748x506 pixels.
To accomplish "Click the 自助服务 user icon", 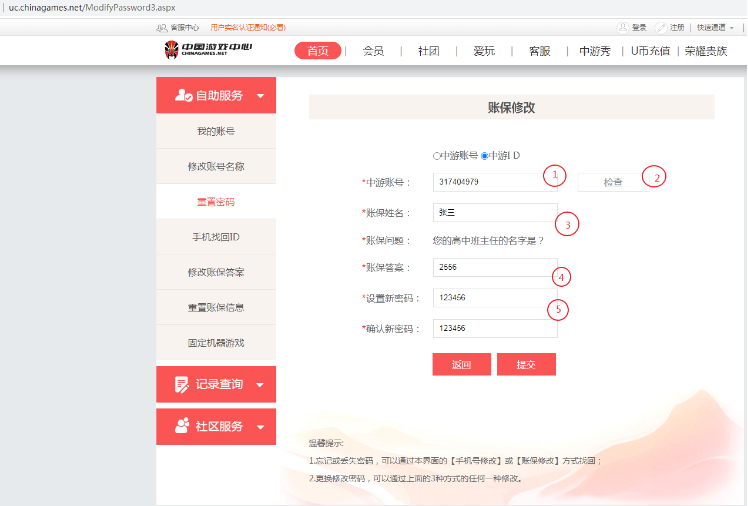I will point(183,96).
